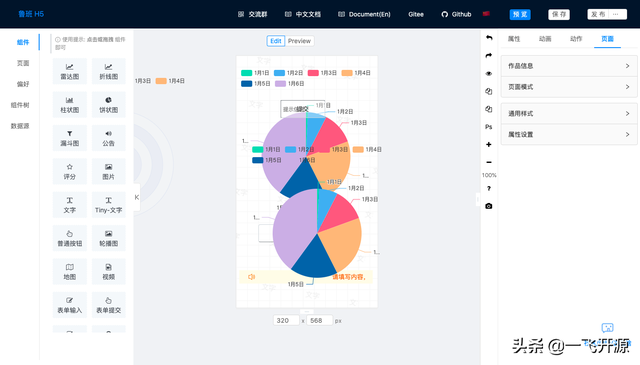Select 数据源 in the left sidebar
Viewport: 640px width, 365px height.
tap(20, 126)
